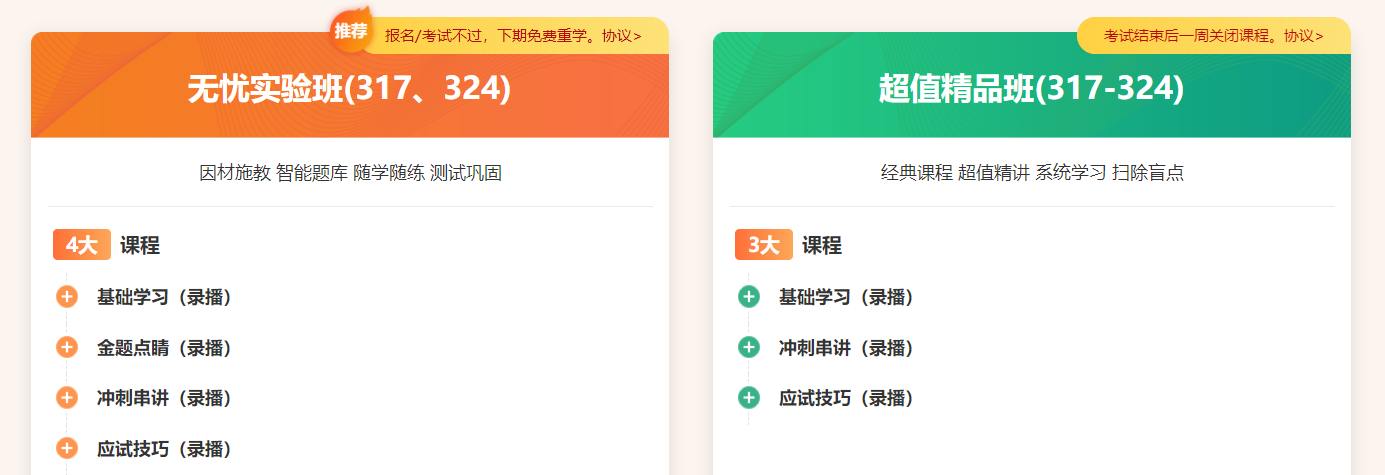The width and height of the screenshot is (1385, 475).
Task: Click 经典课程 超值精讲 系统学习 扫除盲点 tagline
Action: click(1032, 173)
